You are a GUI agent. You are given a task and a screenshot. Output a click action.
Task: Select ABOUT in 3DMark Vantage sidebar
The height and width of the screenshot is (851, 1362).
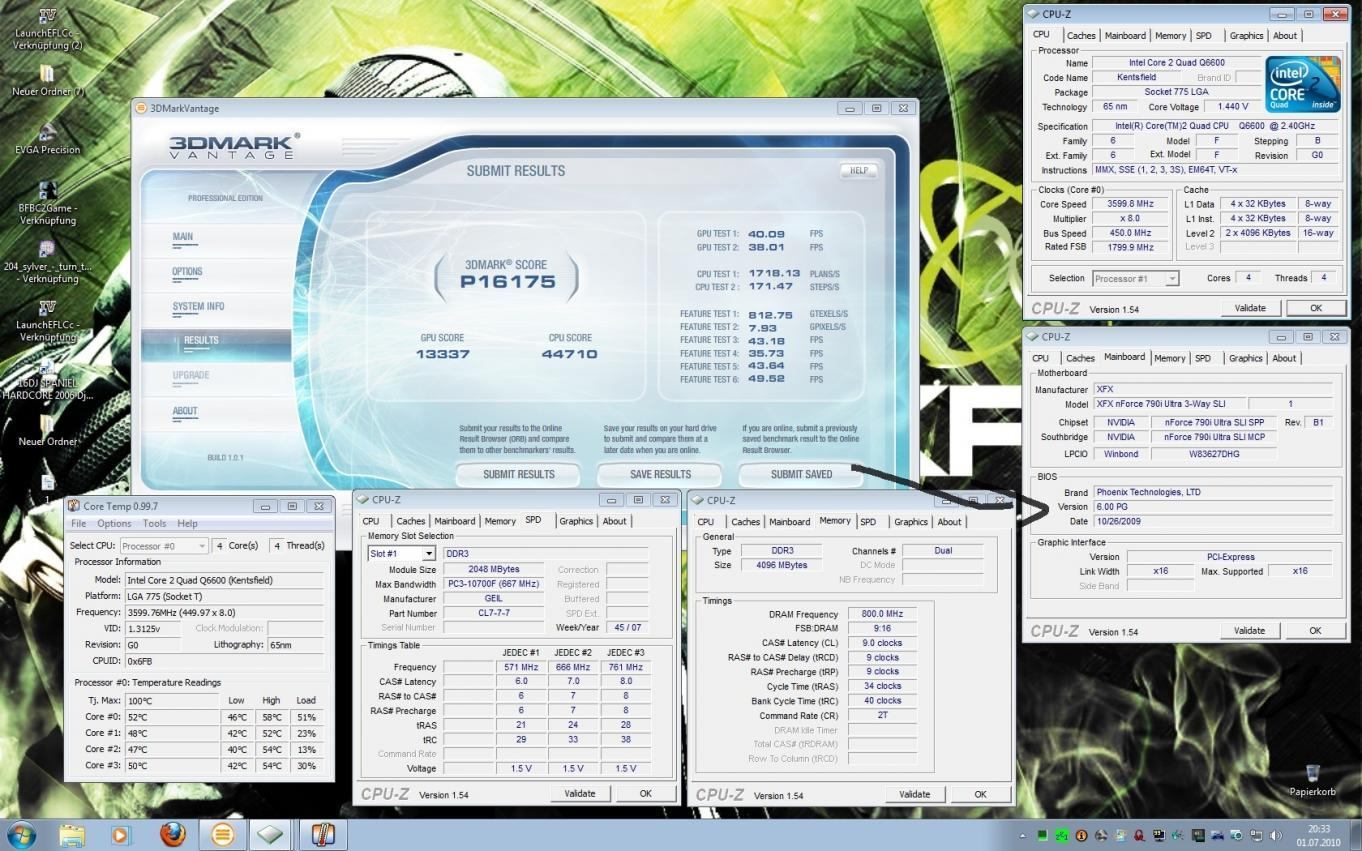pyautogui.click(x=185, y=411)
